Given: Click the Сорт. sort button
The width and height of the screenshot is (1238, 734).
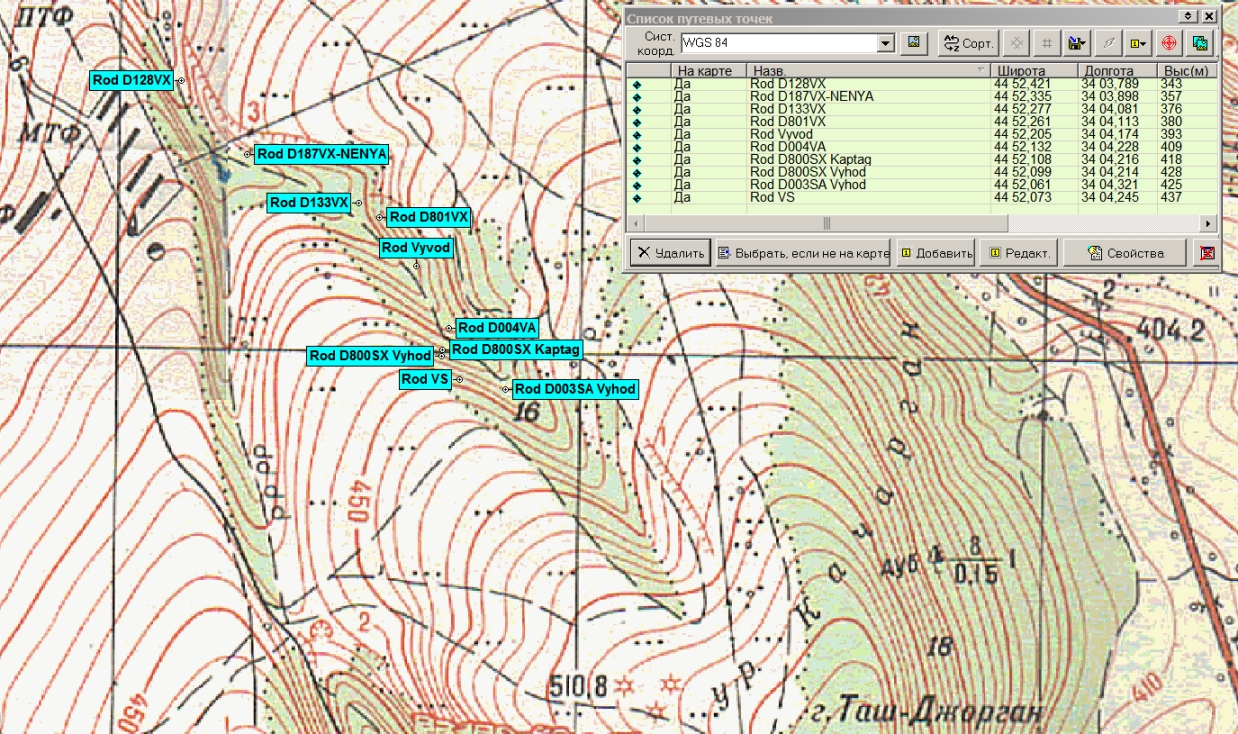Looking at the screenshot, I should coord(968,43).
